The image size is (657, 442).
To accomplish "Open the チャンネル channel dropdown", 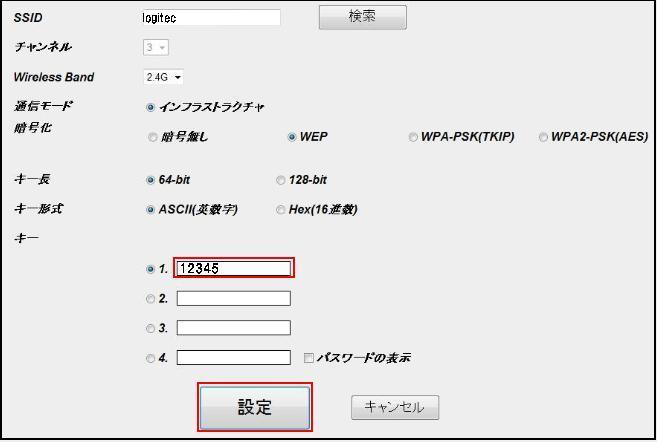I will click(x=156, y=47).
